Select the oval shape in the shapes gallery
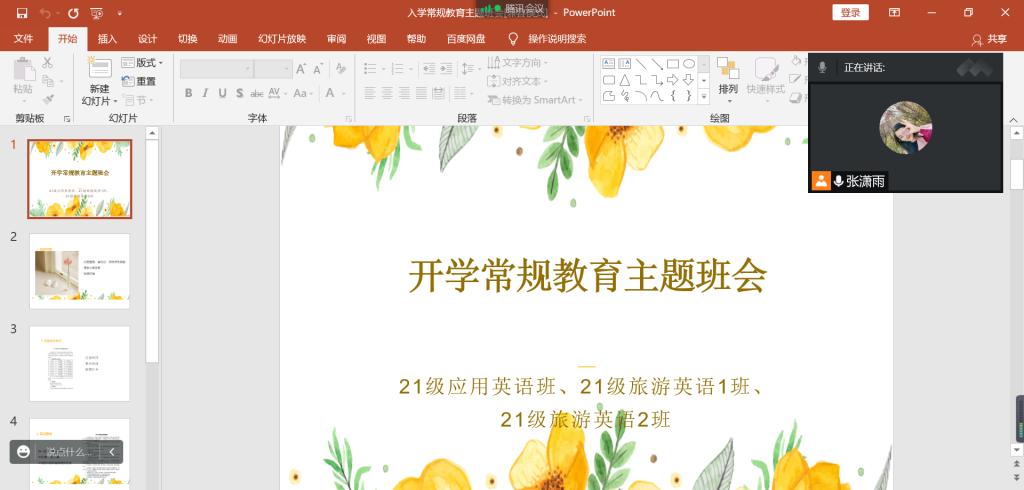The image size is (1024, 490). tap(689, 63)
